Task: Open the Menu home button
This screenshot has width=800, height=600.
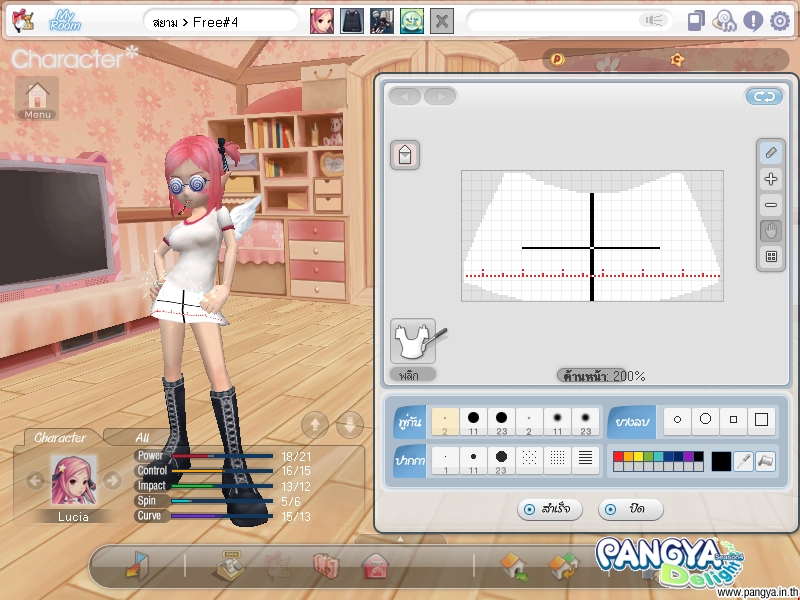Action: (37, 98)
